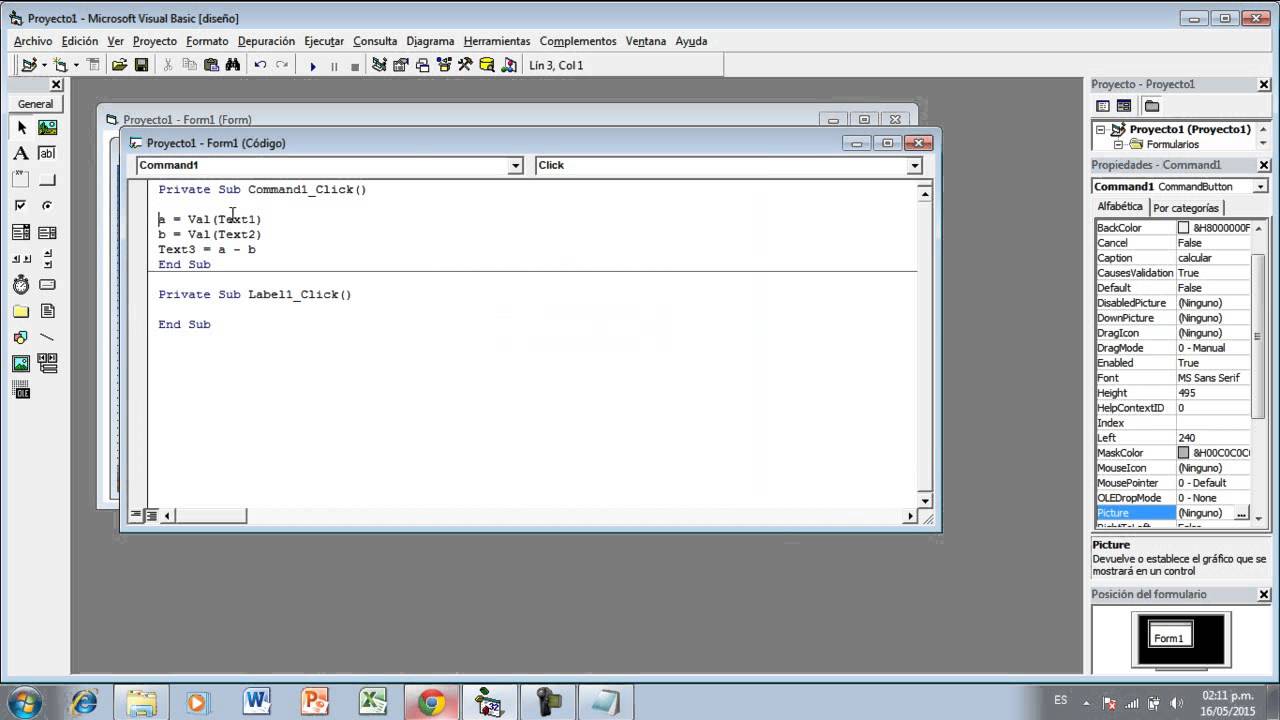
Task: Open the Object Browser toolbar icon
Action: (x=444, y=65)
